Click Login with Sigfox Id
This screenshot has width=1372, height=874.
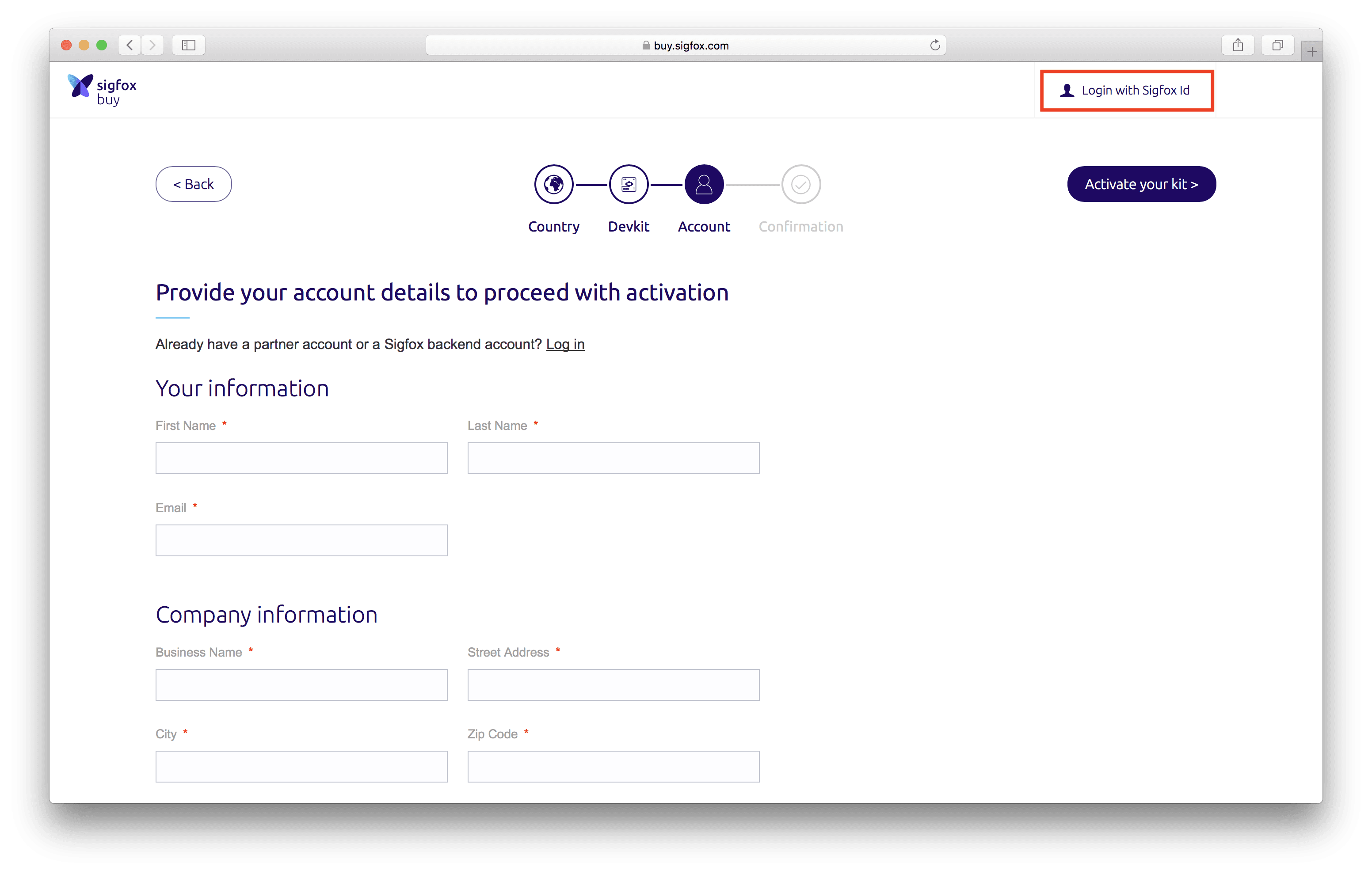coord(1126,91)
